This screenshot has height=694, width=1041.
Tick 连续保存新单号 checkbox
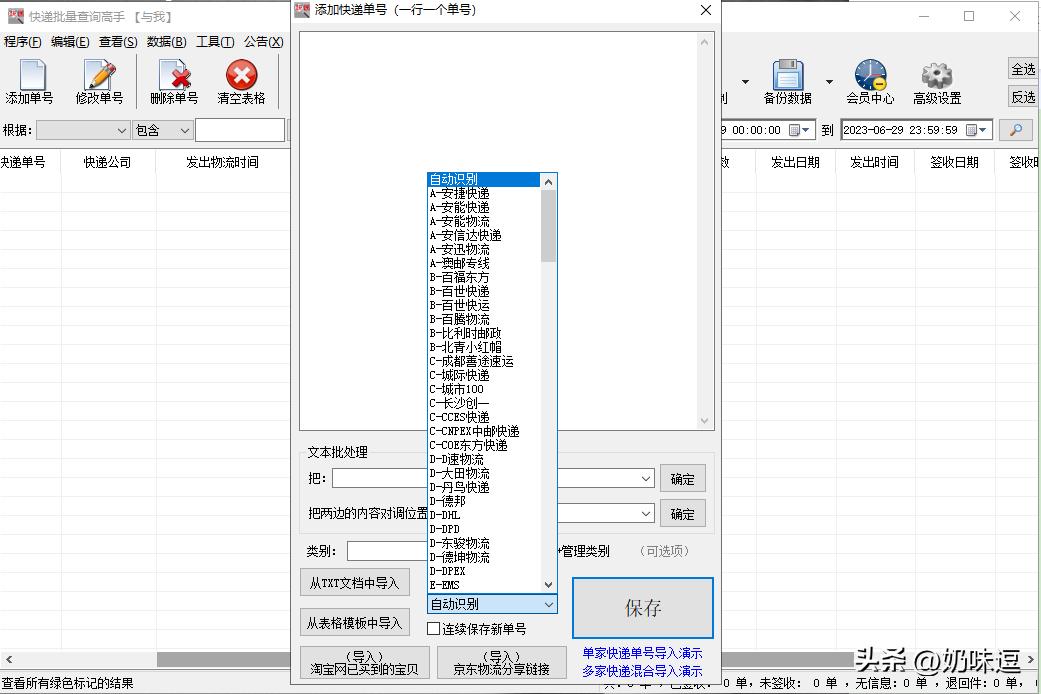click(434, 628)
